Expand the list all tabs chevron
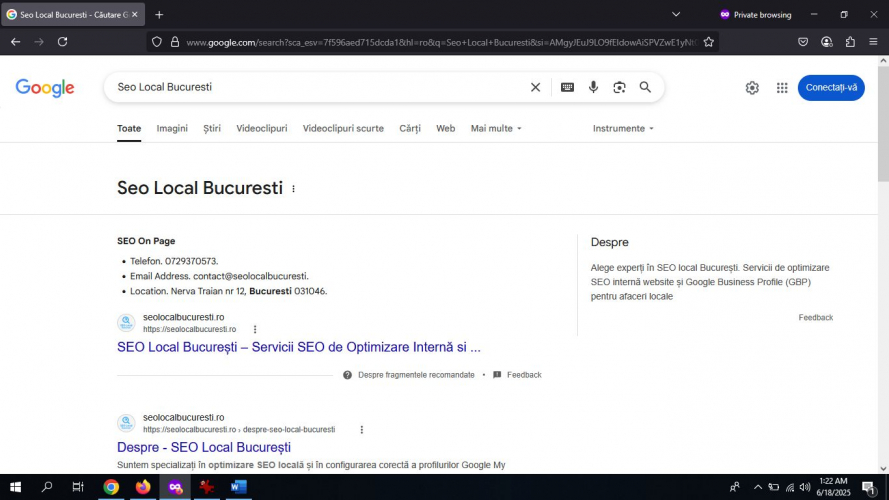Viewport: 889px width, 500px height. coord(676,15)
